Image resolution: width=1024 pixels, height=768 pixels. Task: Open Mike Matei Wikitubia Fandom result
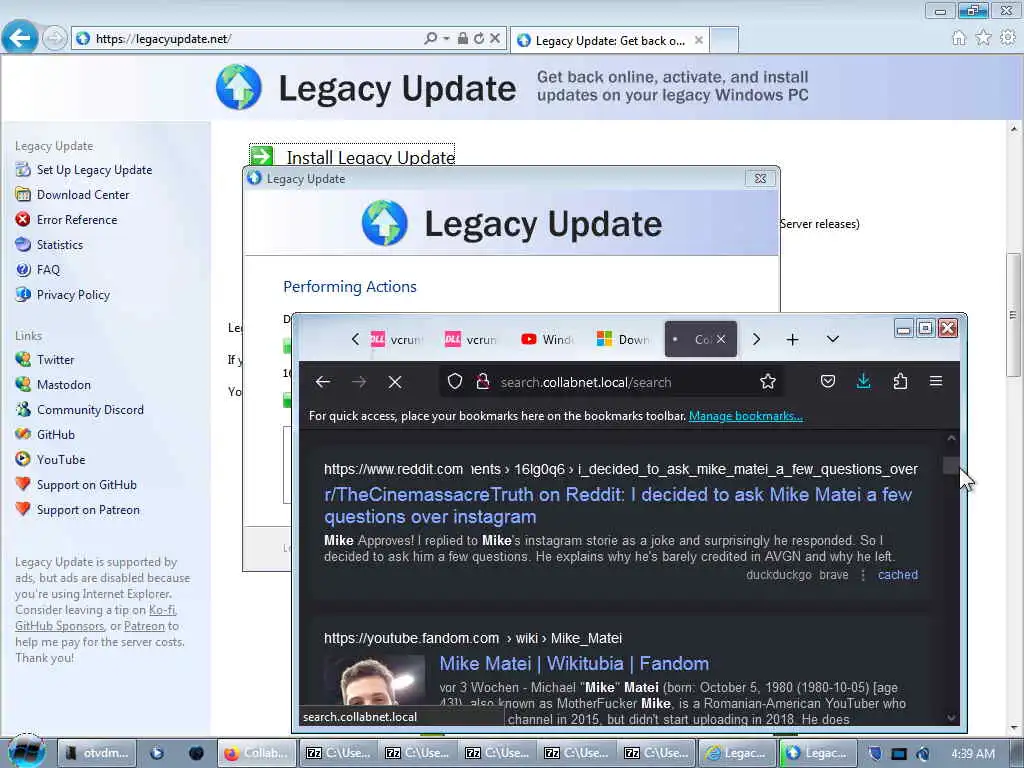[574, 664]
